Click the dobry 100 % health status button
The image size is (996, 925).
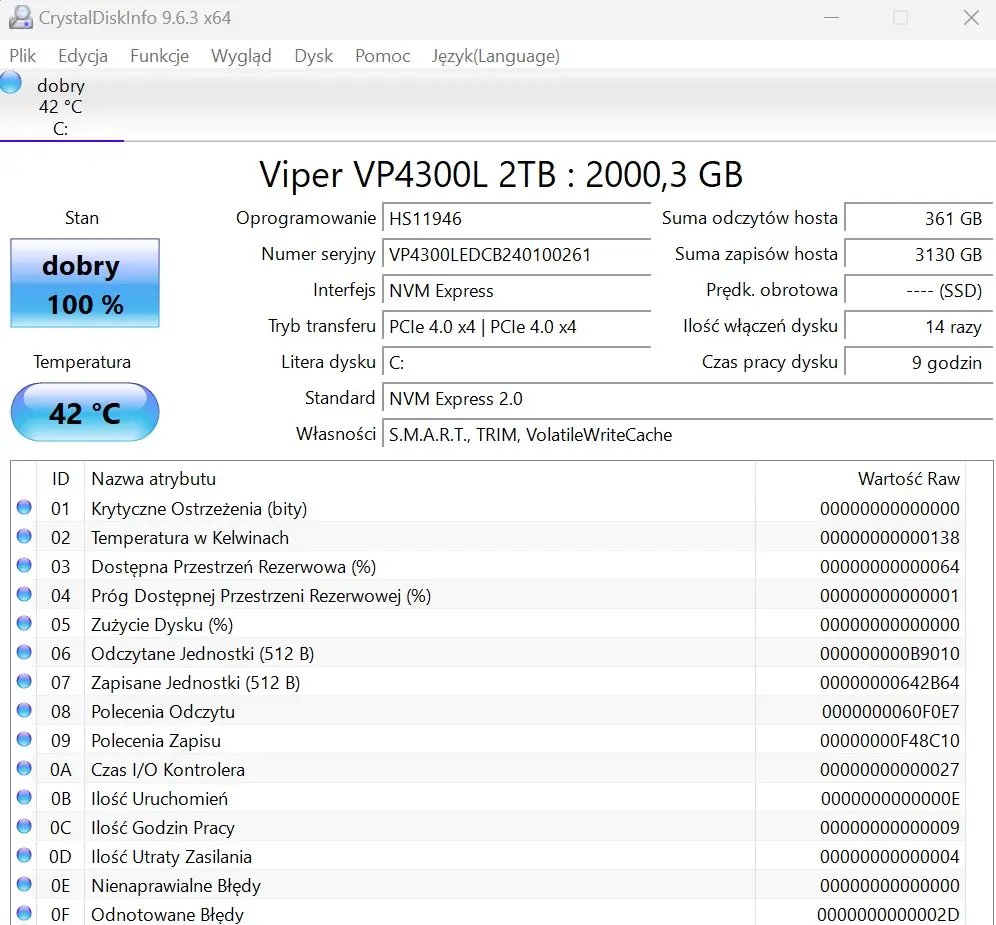point(85,284)
